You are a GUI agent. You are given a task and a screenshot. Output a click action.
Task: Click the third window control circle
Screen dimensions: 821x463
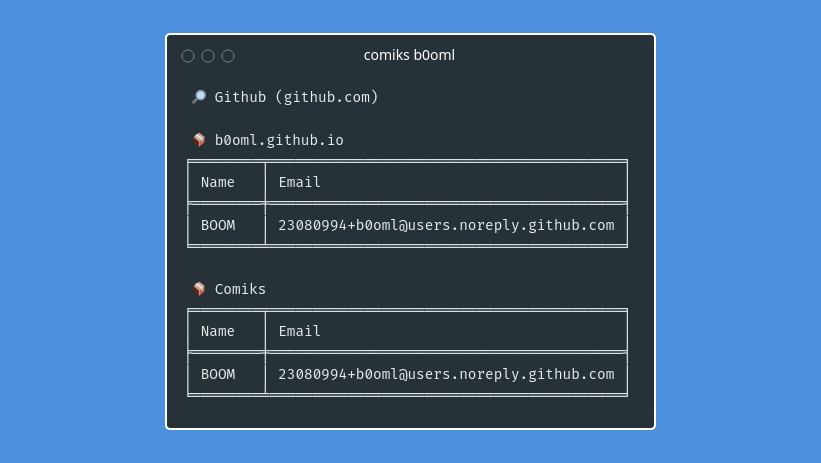[x=228, y=56]
